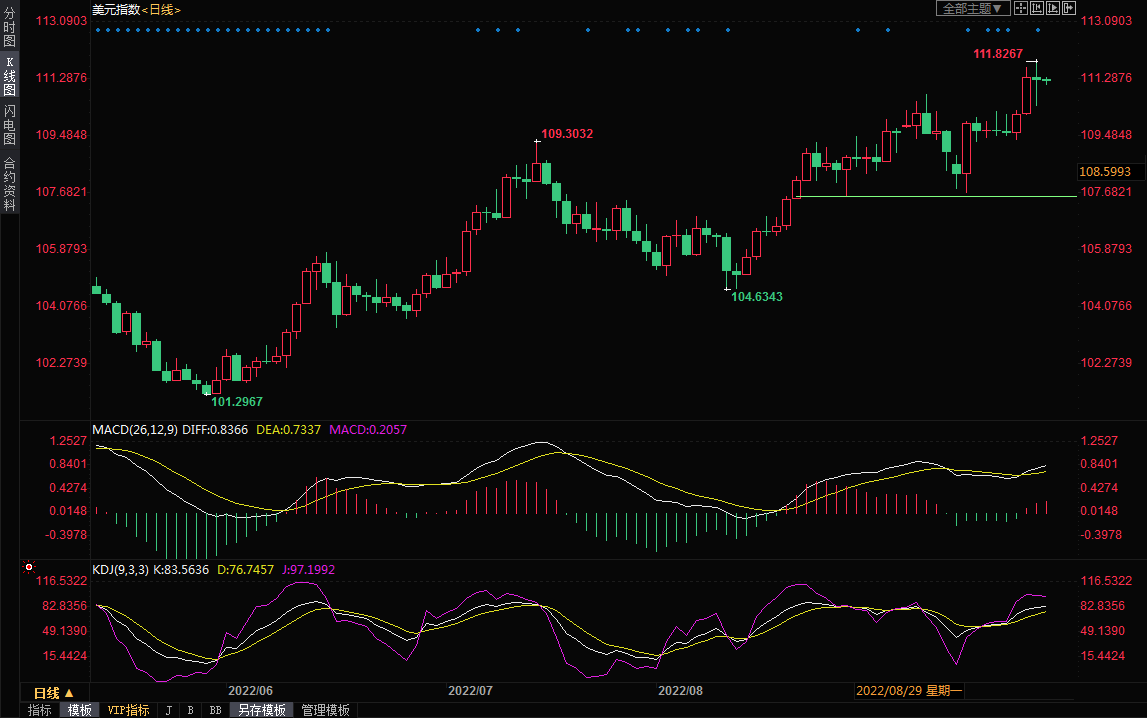Open the VIP指标 tab
The width and height of the screenshot is (1147, 718).
tap(128, 710)
